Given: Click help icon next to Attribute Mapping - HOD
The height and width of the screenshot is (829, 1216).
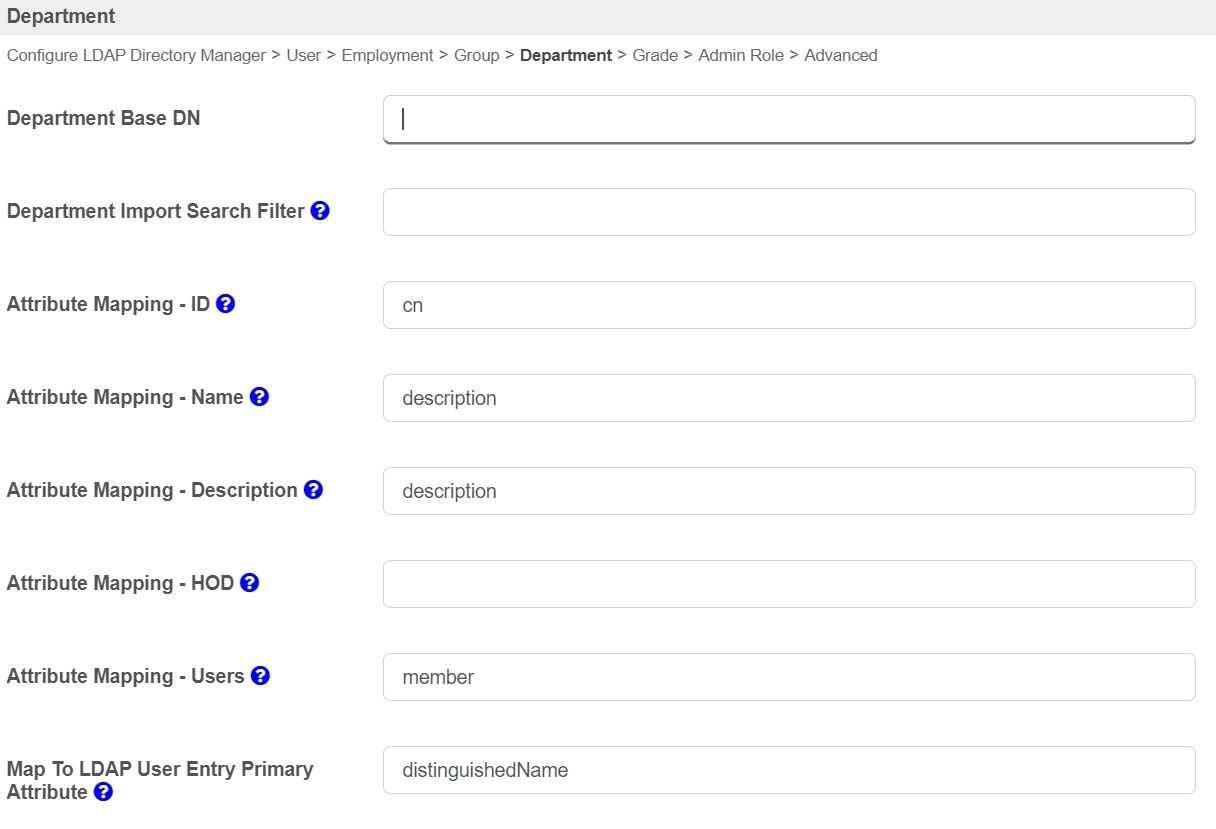Looking at the screenshot, I should click(250, 583).
